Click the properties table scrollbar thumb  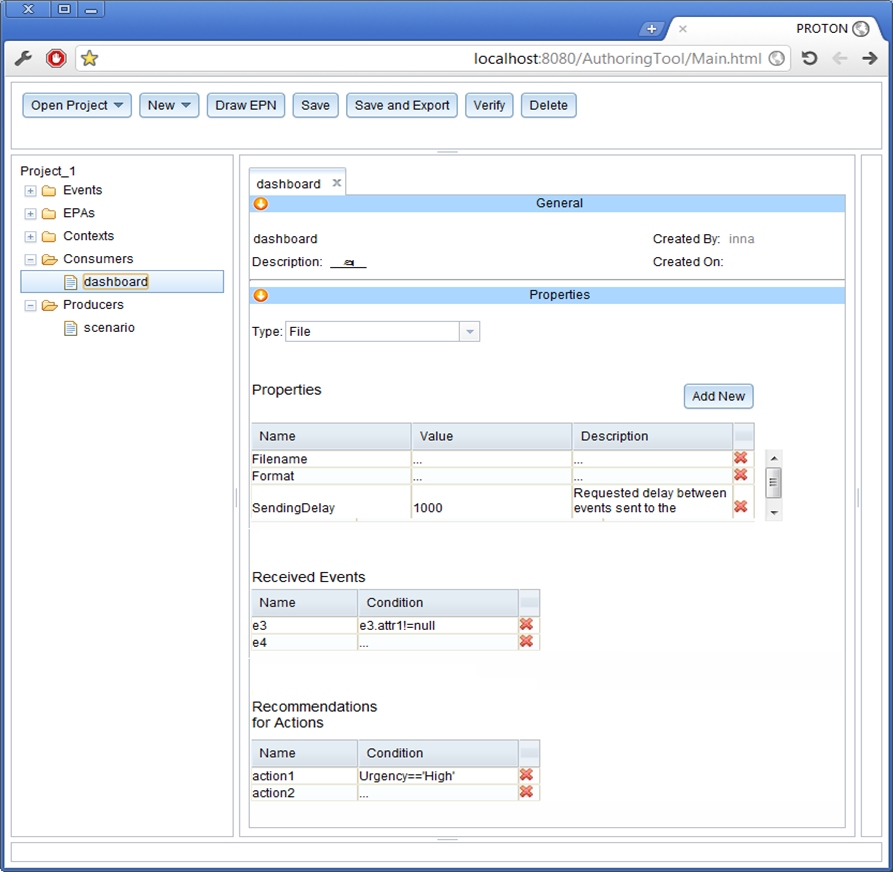[x=773, y=482]
